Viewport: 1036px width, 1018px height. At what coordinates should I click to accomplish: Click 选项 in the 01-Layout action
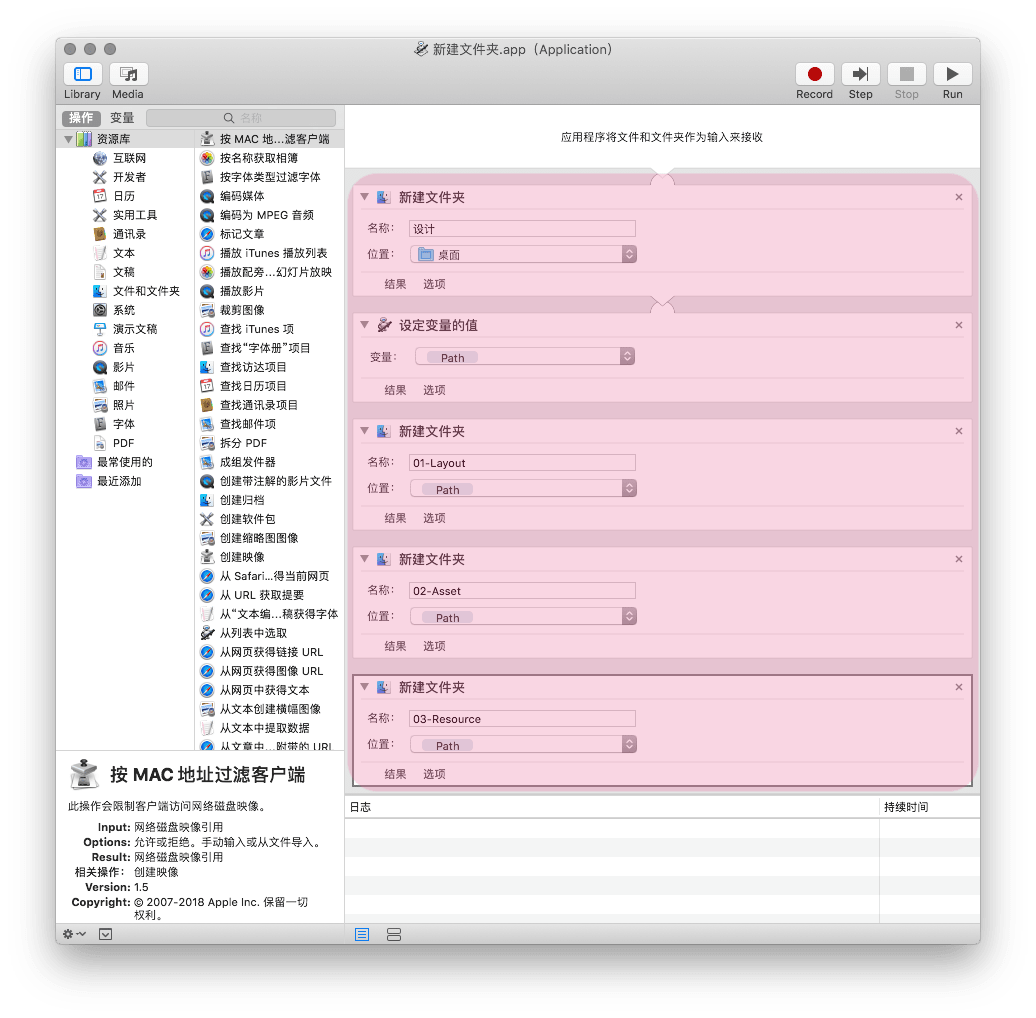point(434,518)
